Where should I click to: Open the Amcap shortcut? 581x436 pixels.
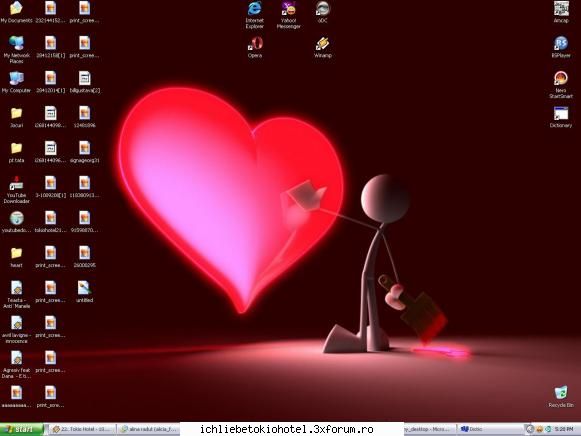pos(561,12)
